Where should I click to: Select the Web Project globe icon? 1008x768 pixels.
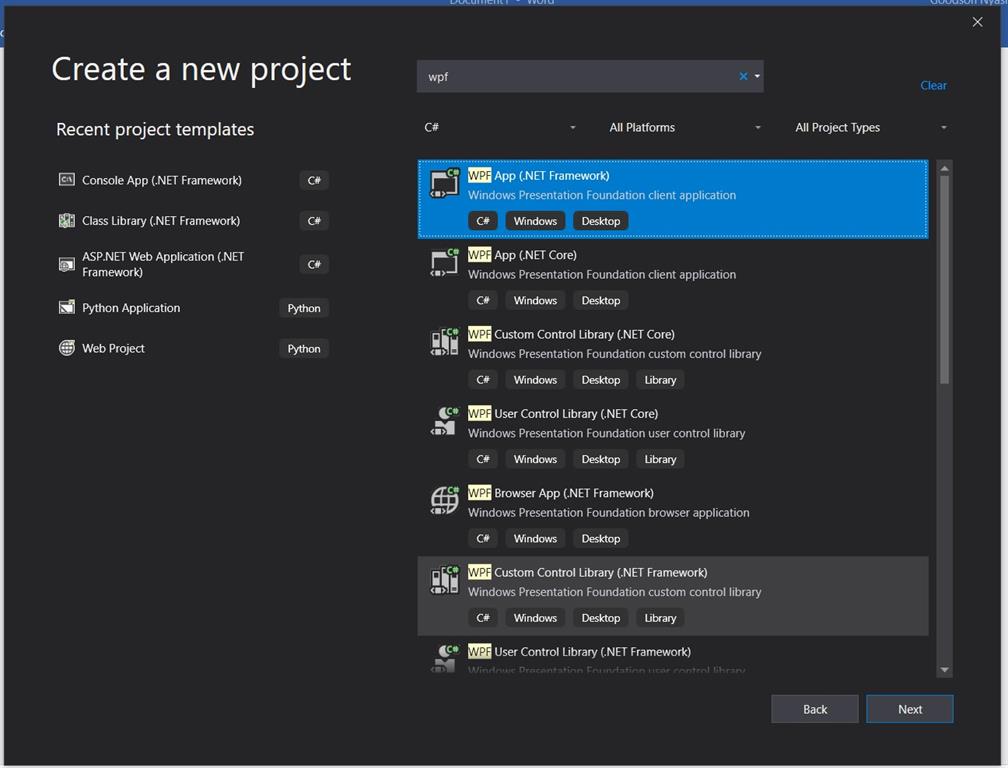click(66, 348)
